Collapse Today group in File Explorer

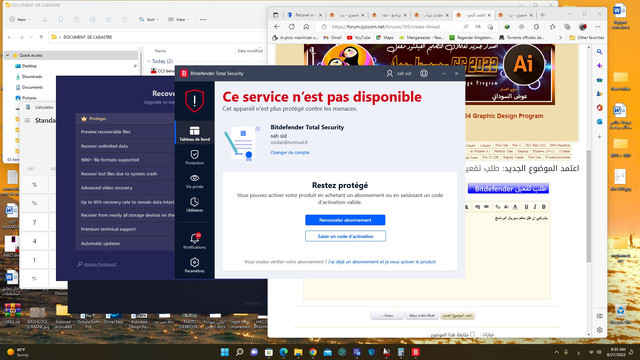(149, 61)
